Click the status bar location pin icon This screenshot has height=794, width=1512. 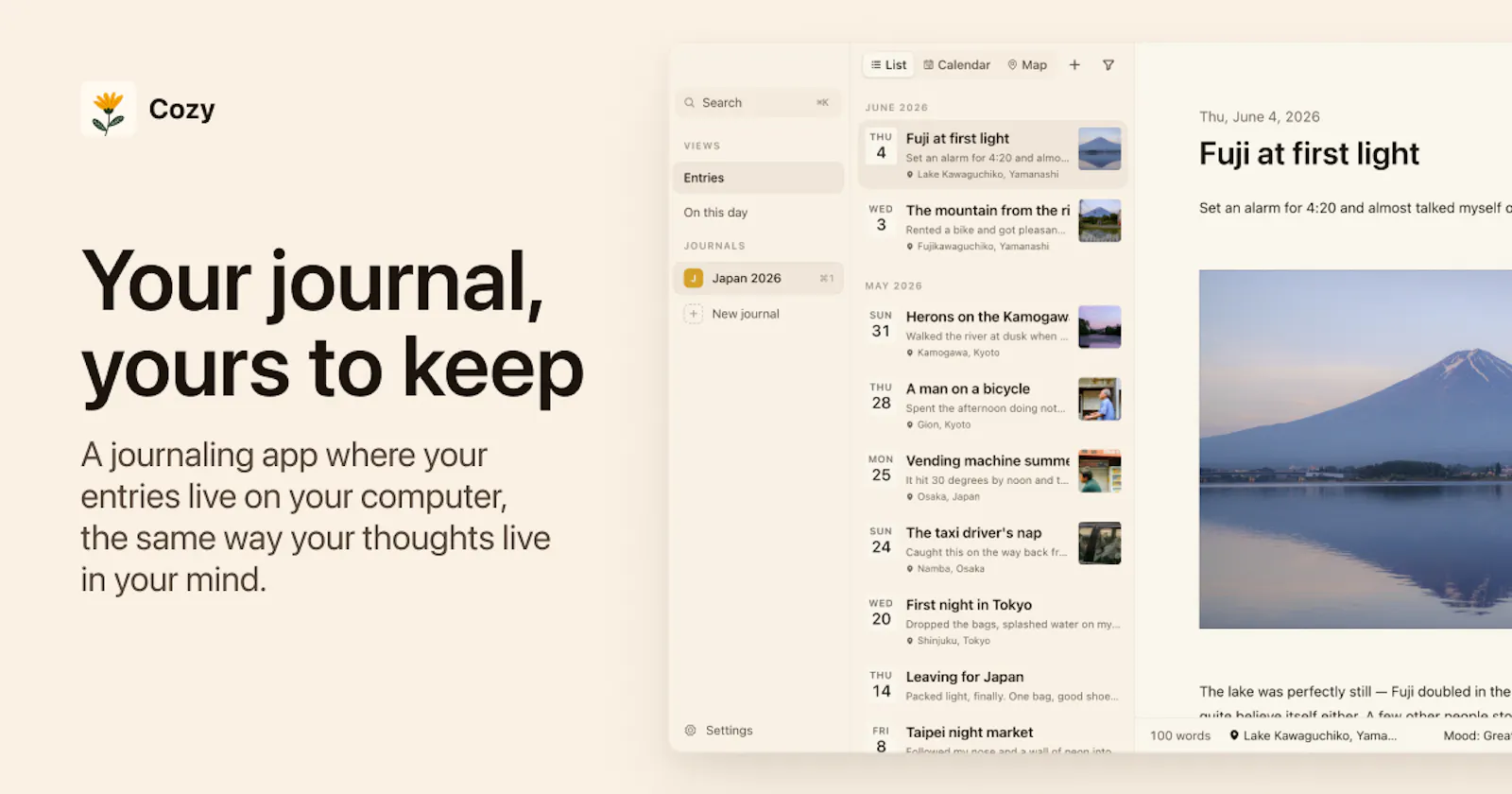point(1234,735)
